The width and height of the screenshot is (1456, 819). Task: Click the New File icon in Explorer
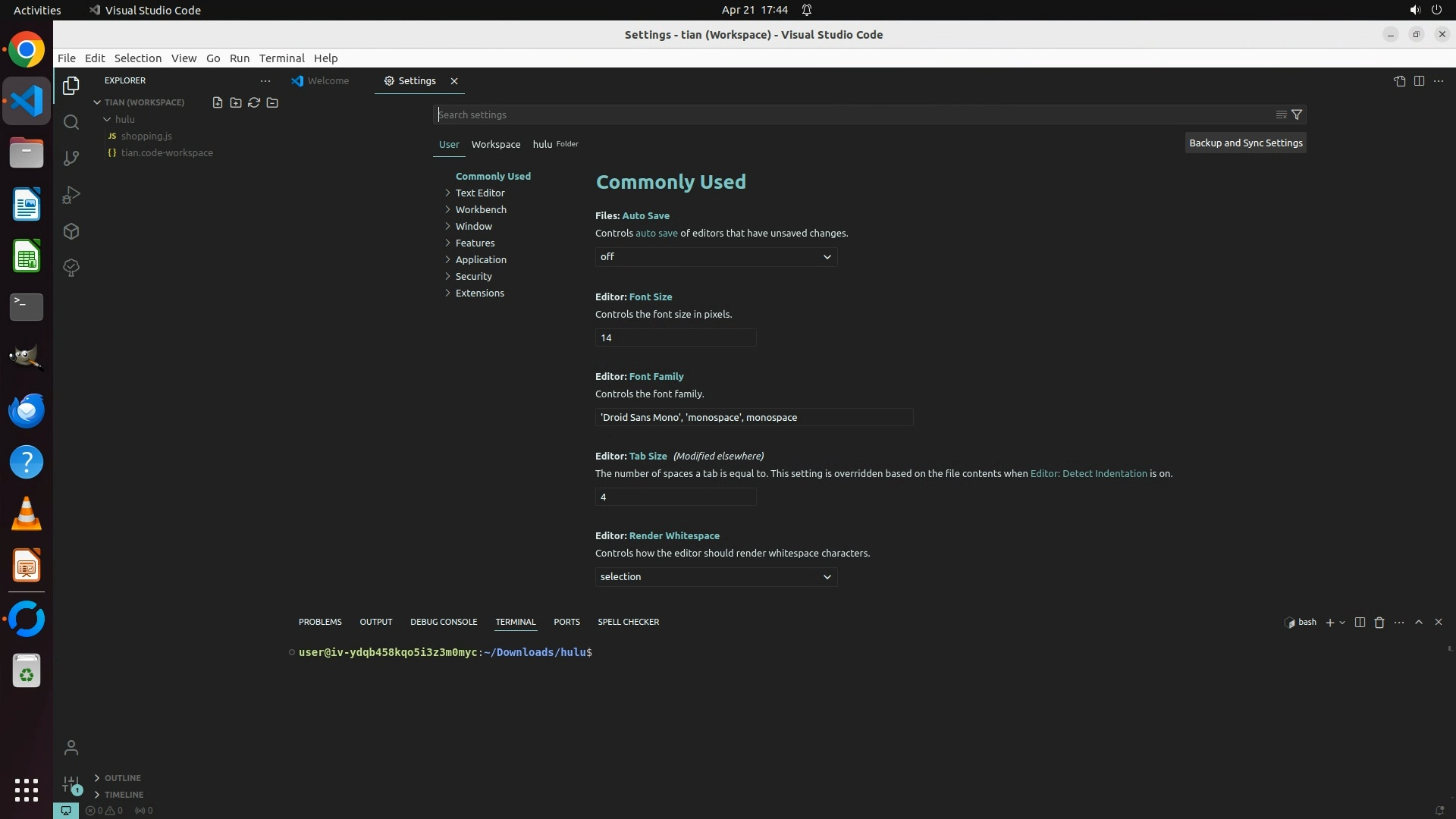pyautogui.click(x=218, y=102)
